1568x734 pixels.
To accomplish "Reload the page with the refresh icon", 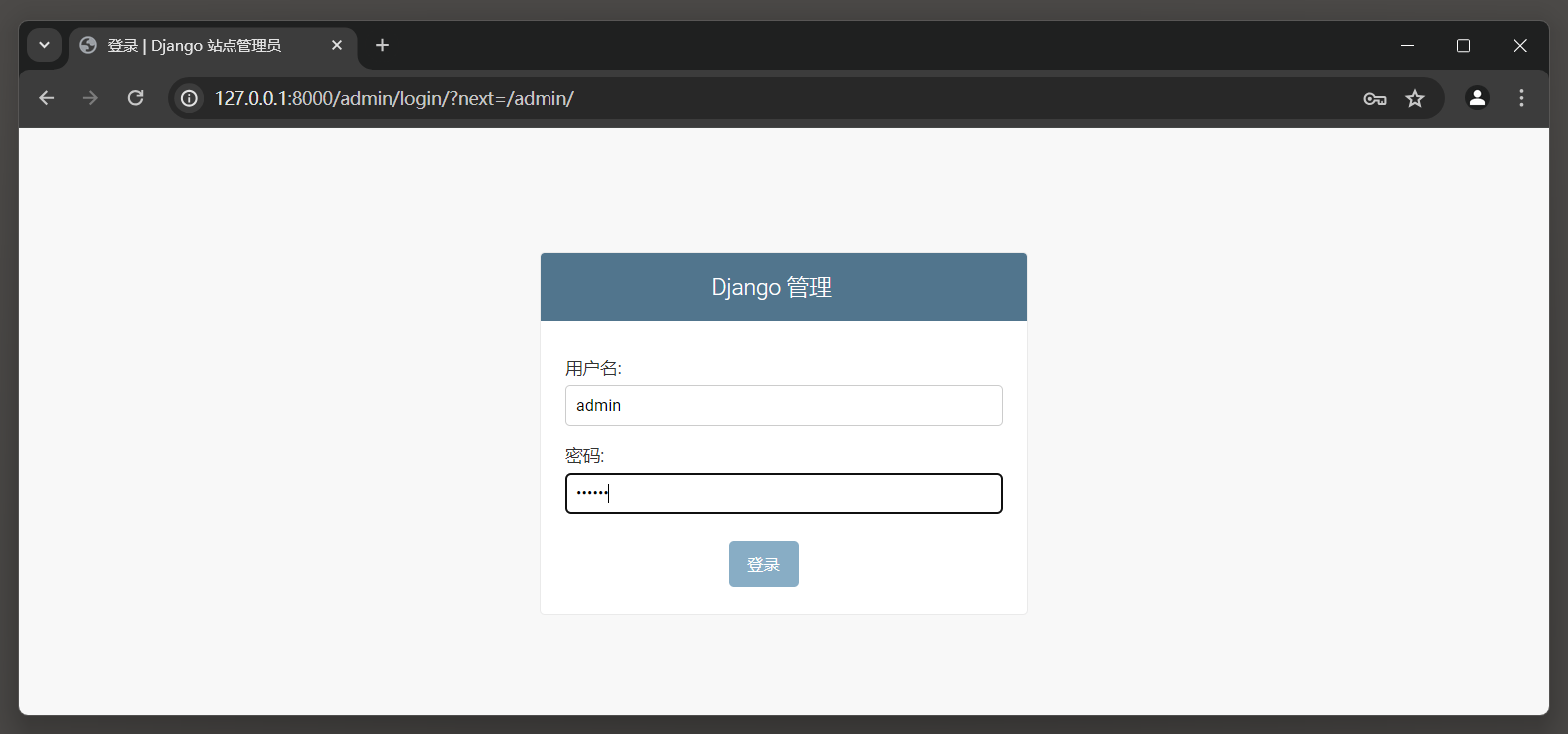I will pyautogui.click(x=136, y=98).
